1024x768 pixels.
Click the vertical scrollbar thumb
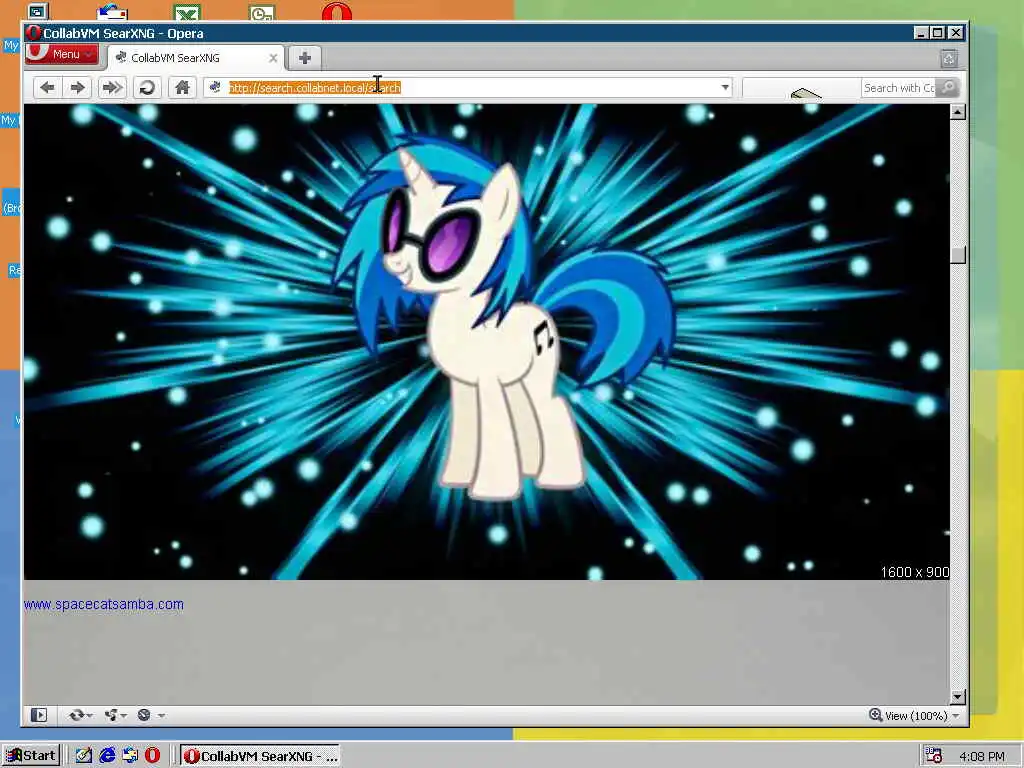pyautogui.click(x=958, y=255)
